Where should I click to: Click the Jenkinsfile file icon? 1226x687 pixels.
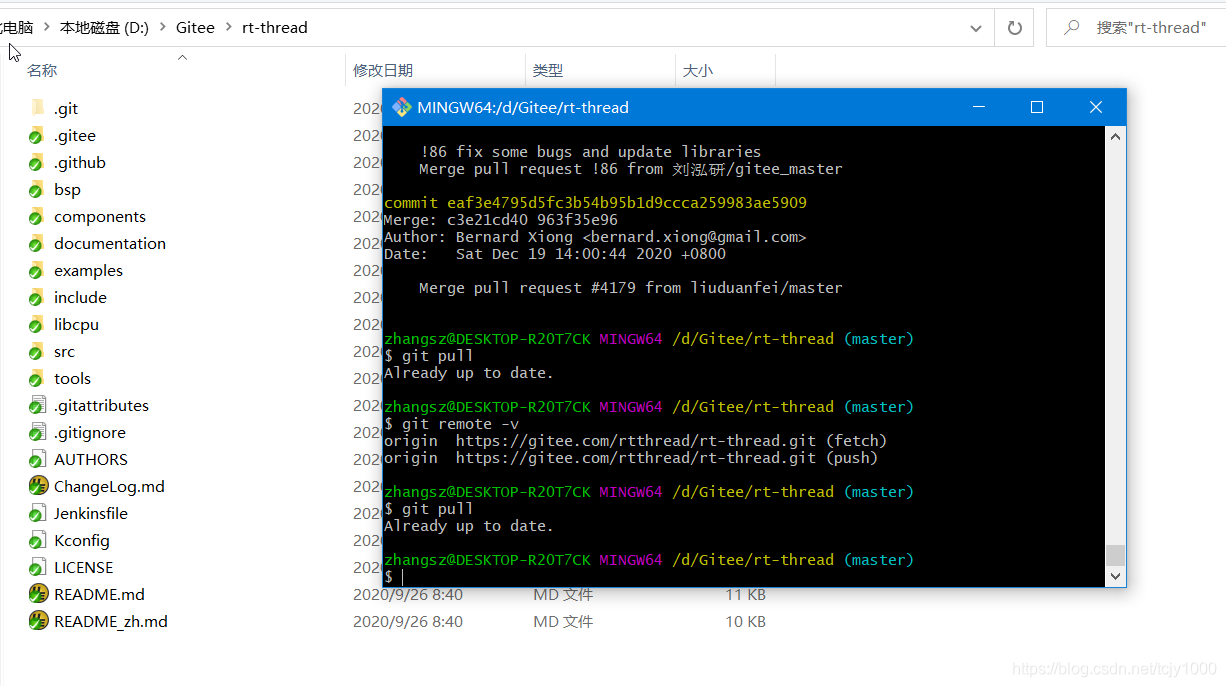38,513
